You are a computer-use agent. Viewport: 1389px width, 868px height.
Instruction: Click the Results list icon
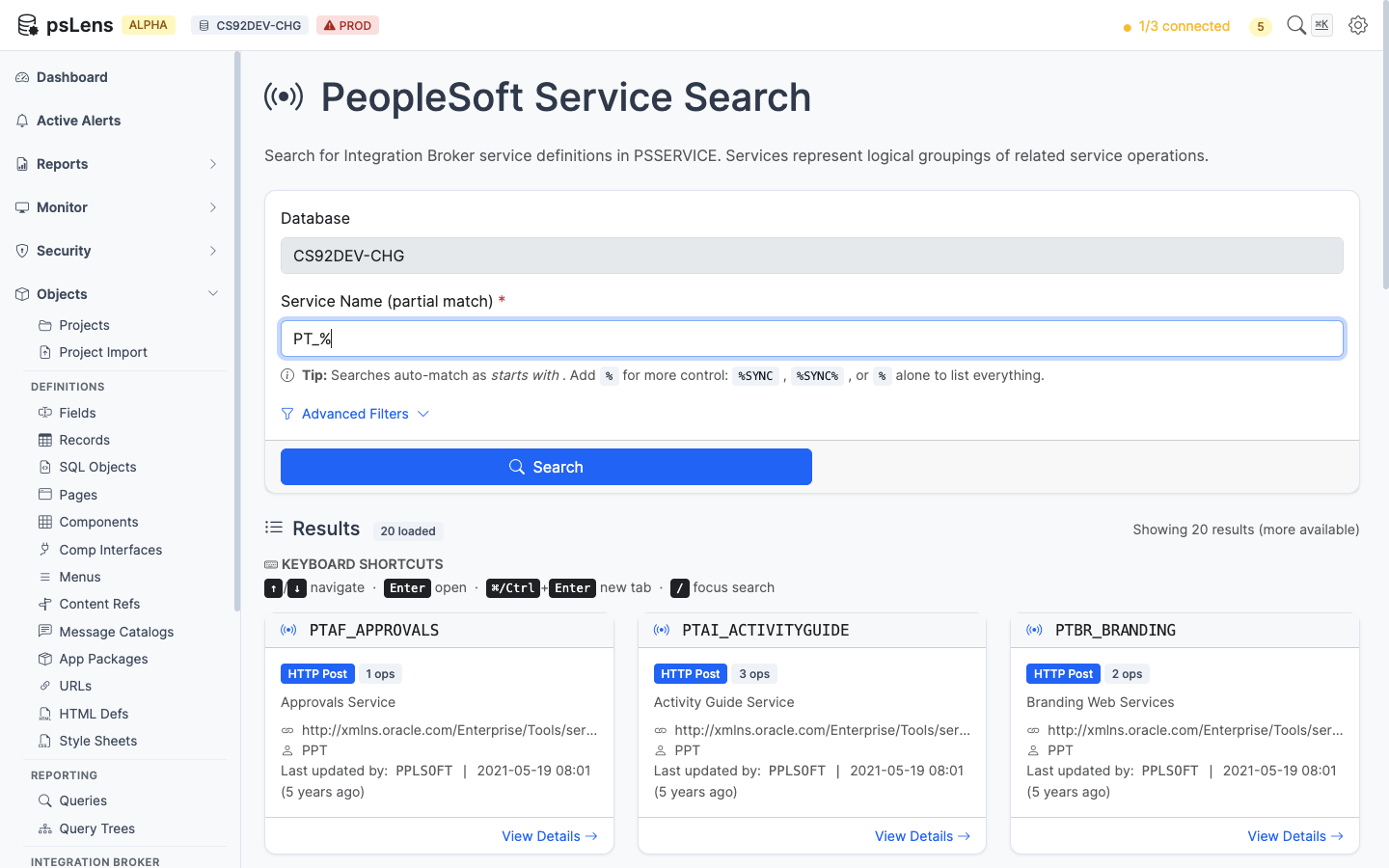274,528
